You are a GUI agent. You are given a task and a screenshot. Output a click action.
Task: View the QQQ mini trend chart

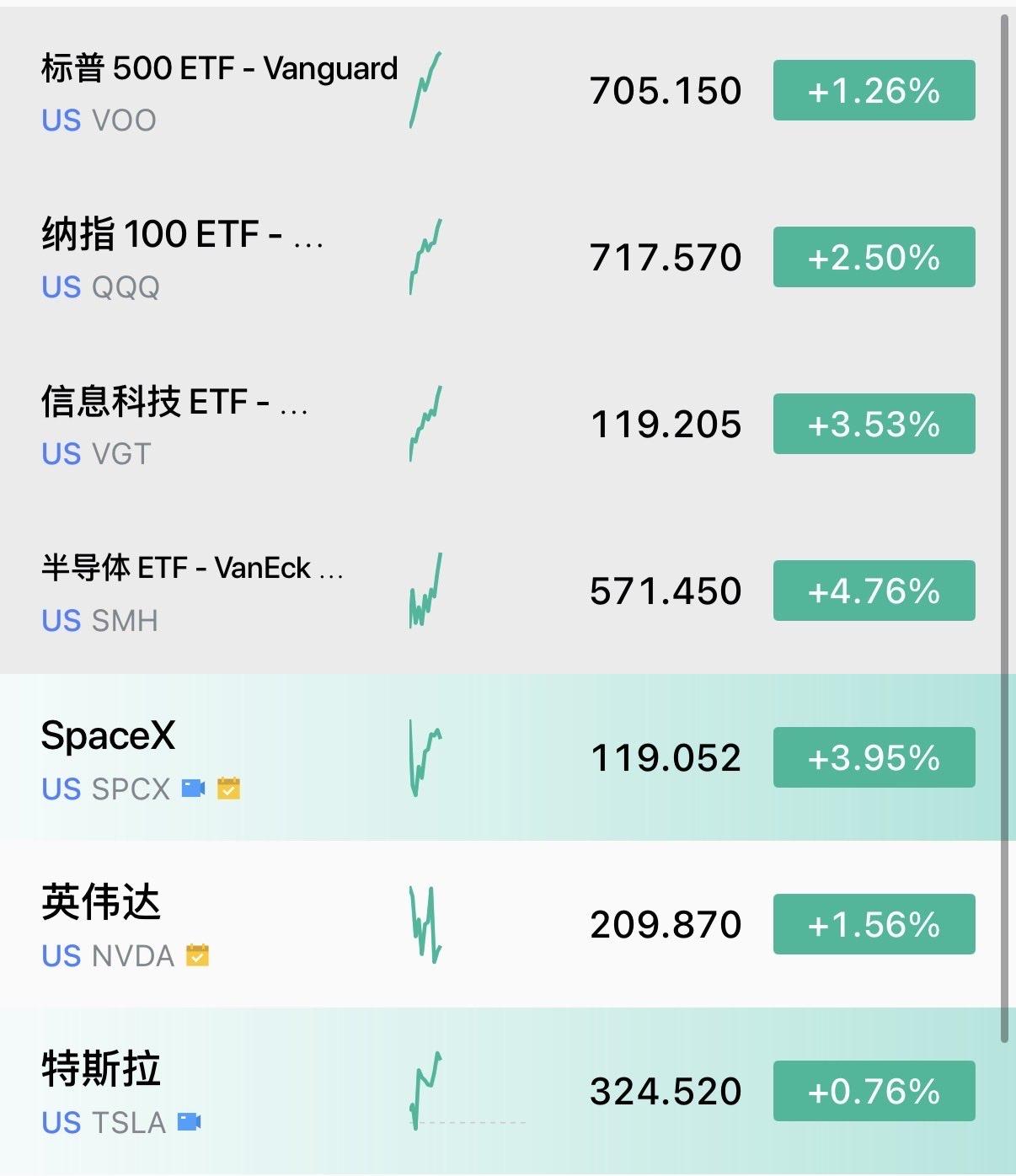425,257
